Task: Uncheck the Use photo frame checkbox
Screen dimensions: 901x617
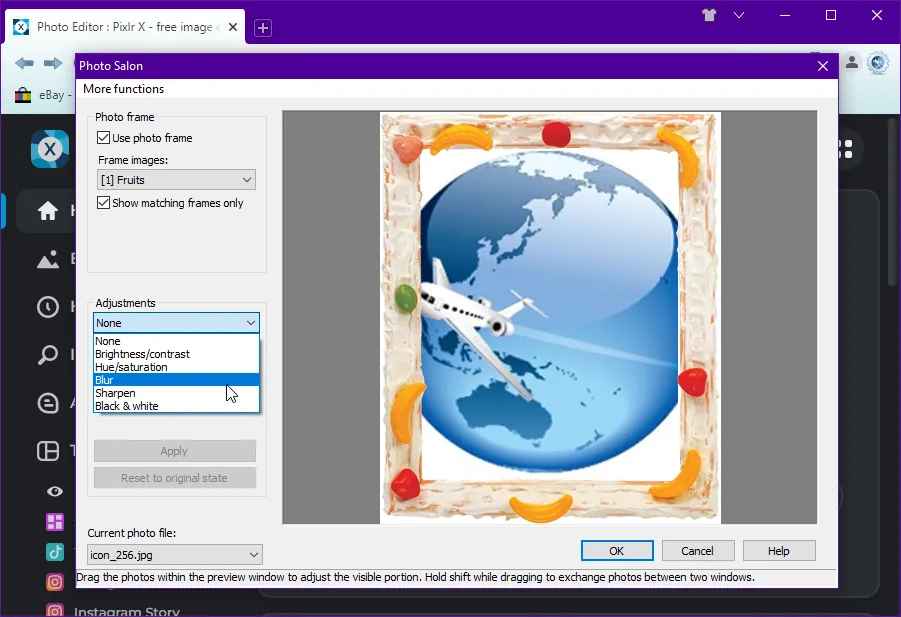Action: click(x=103, y=138)
